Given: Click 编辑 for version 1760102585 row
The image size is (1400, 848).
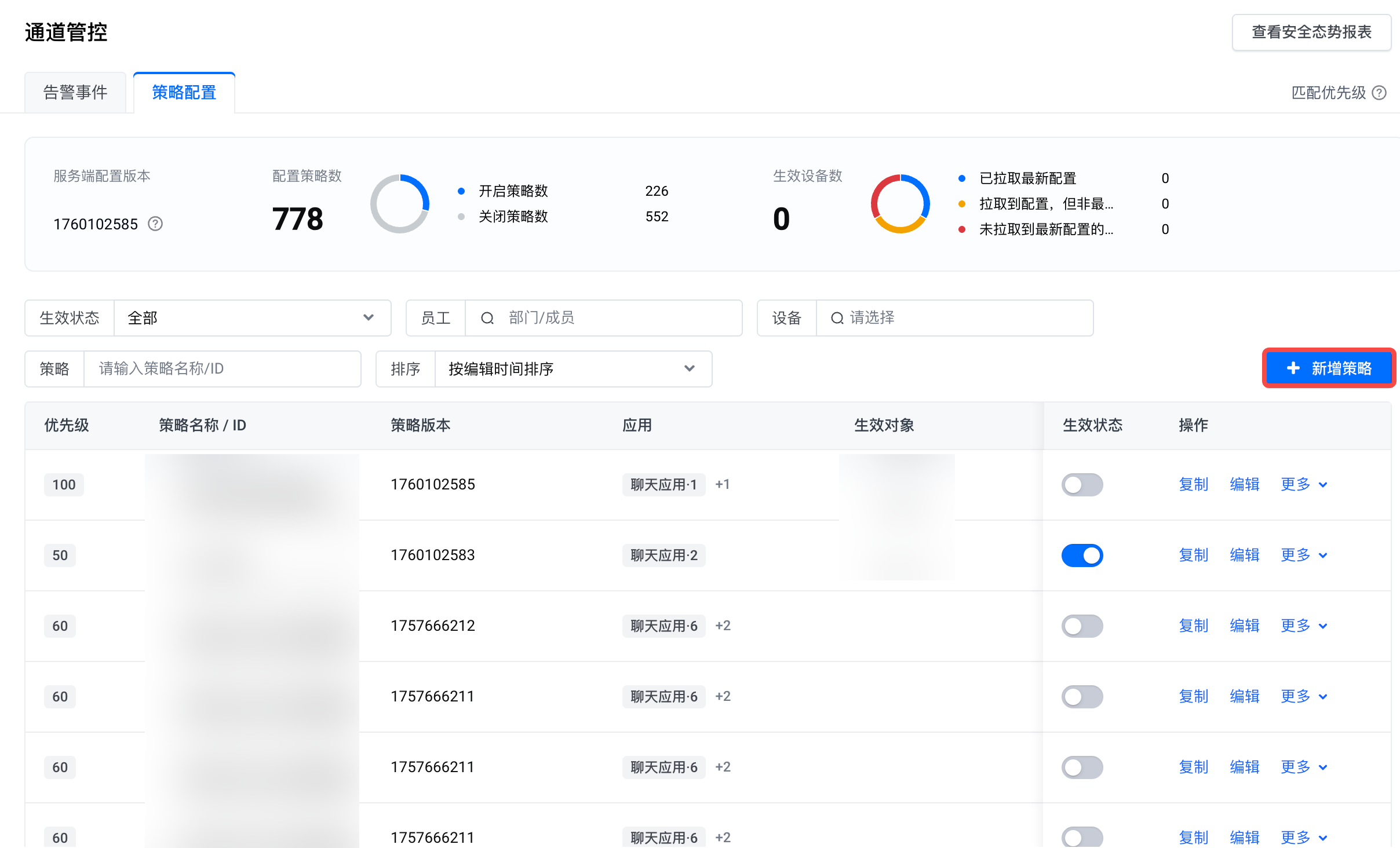Looking at the screenshot, I should [1245, 485].
